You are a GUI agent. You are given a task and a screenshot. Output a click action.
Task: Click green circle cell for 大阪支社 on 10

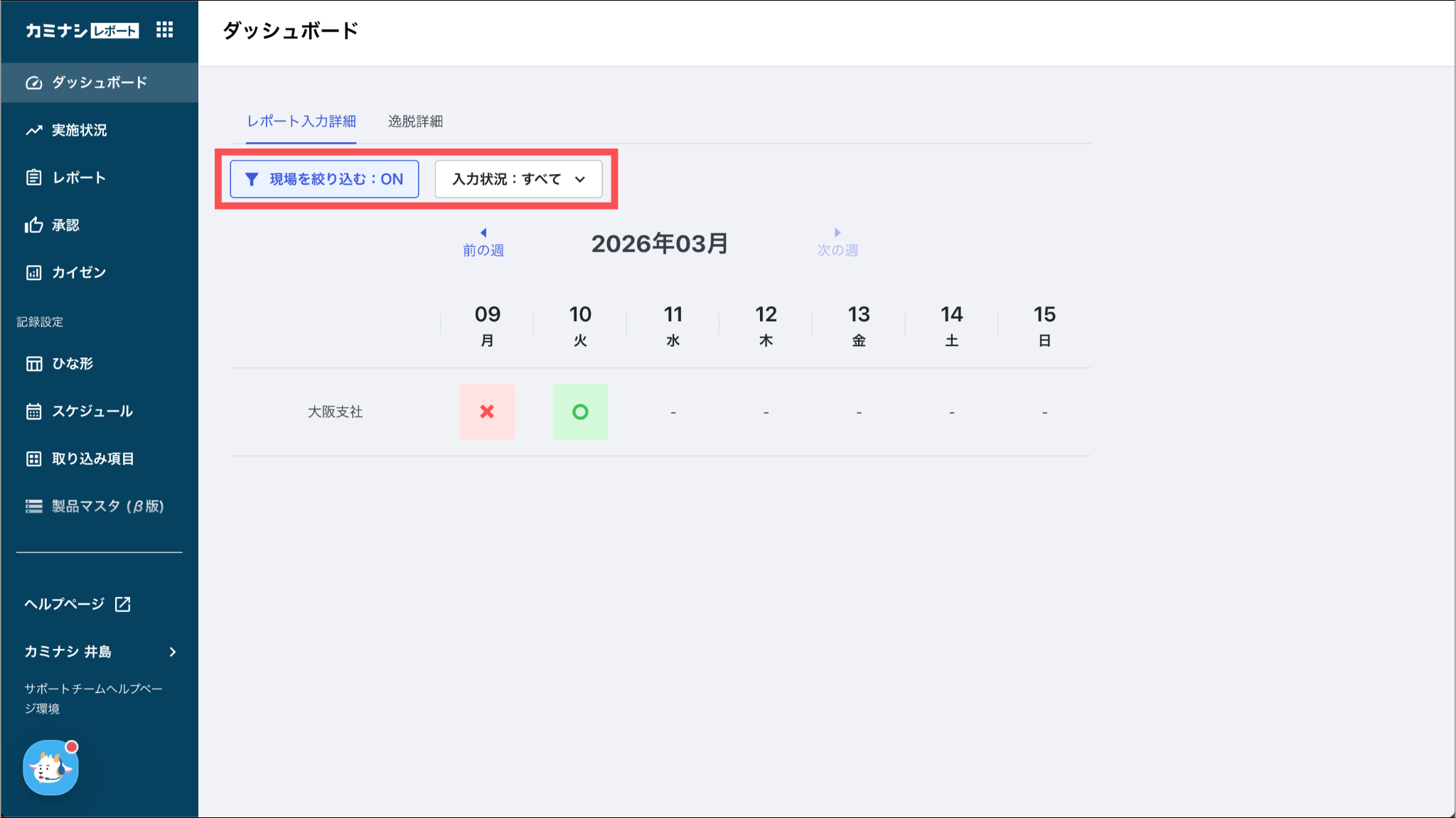point(580,411)
